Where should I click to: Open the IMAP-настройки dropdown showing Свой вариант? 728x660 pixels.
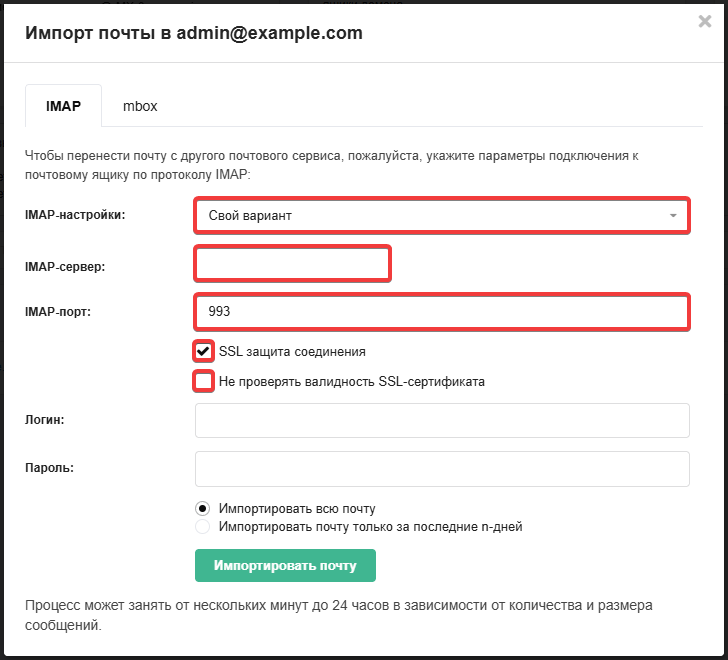tap(442, 215)
